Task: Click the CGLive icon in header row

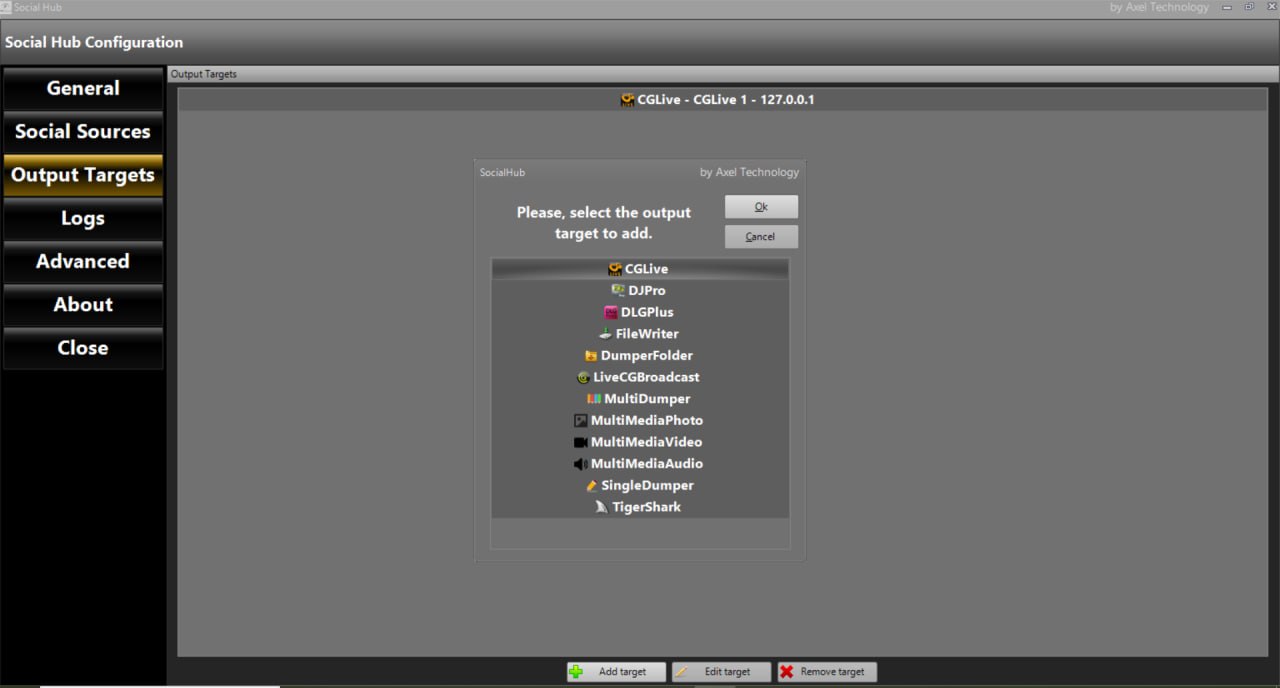Action: click(x=627, y=100)
